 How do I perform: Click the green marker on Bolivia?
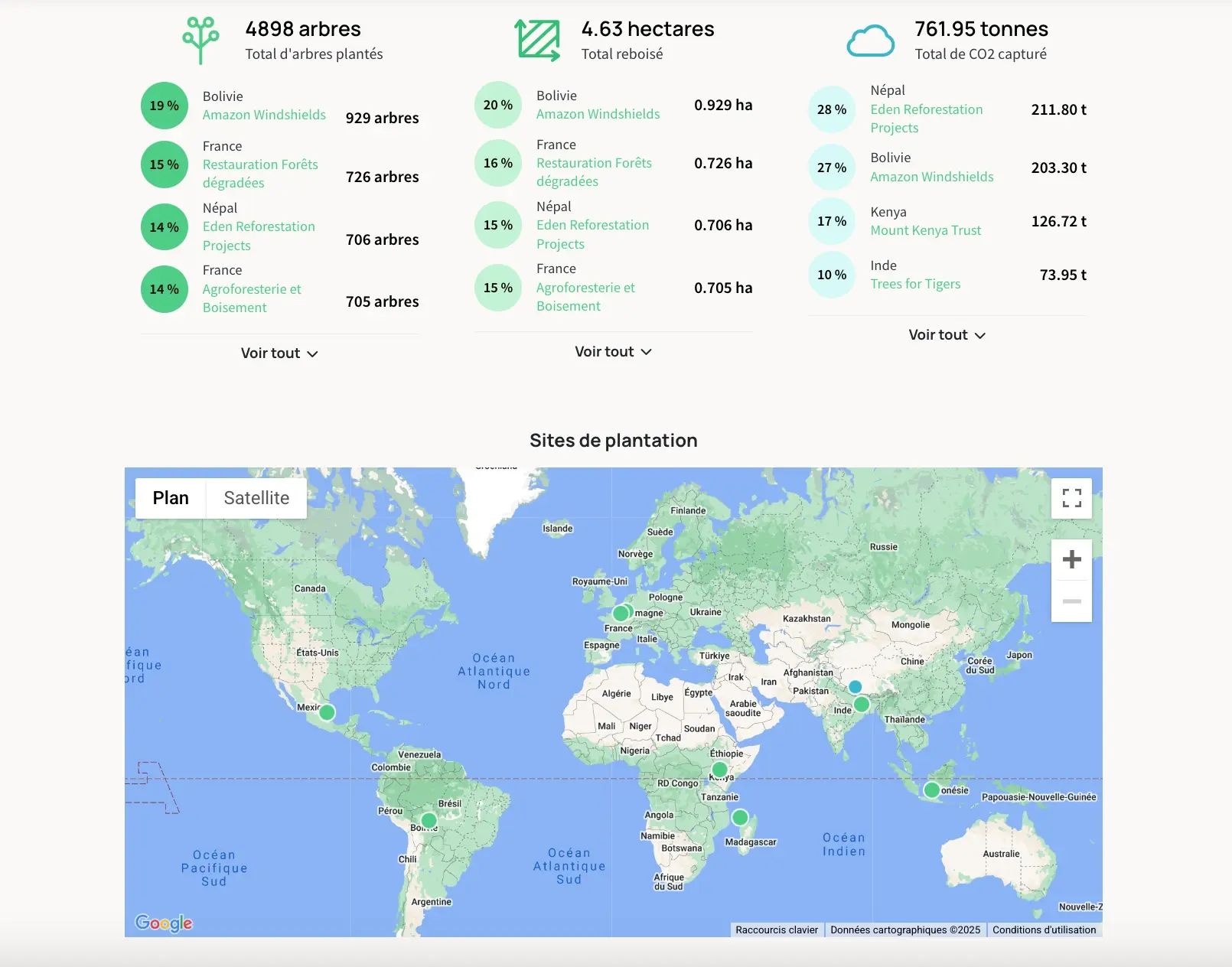[x=429, y=820]
